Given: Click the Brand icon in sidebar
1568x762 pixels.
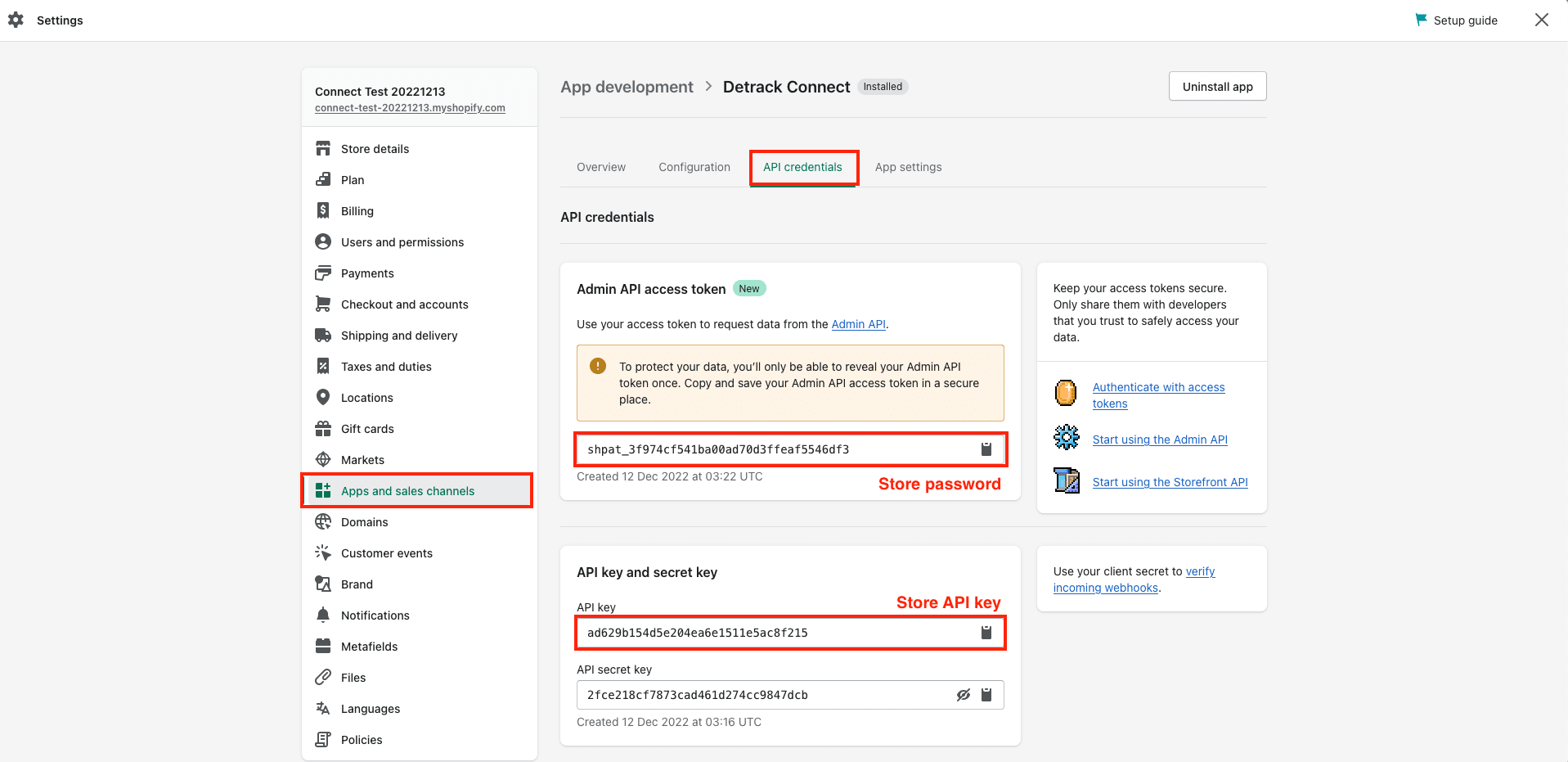Looking at the screenshot, I should coord(323,584).
